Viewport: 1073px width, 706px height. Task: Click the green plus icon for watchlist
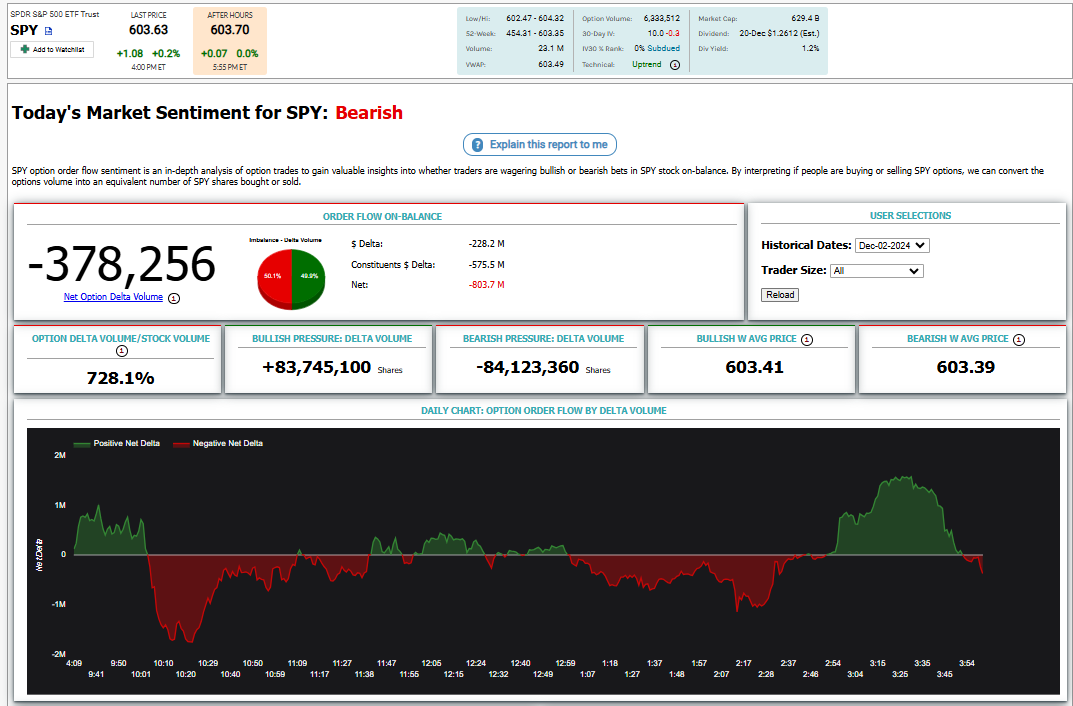25,49
